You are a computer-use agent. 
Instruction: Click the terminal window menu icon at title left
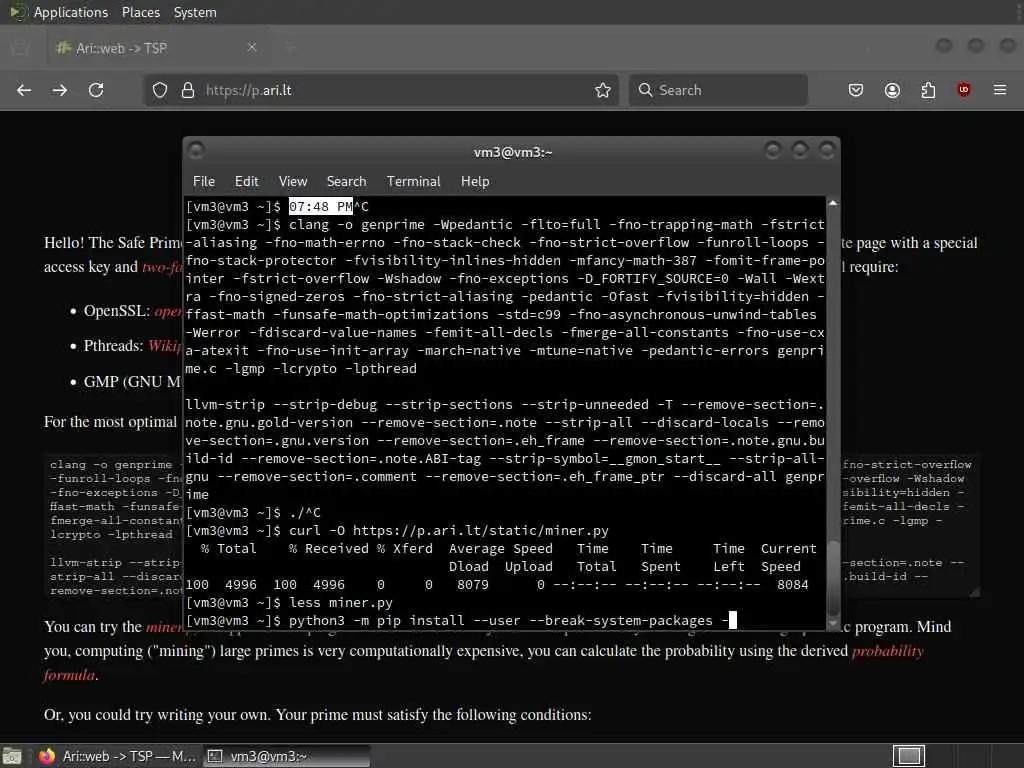tap(196, 151)
